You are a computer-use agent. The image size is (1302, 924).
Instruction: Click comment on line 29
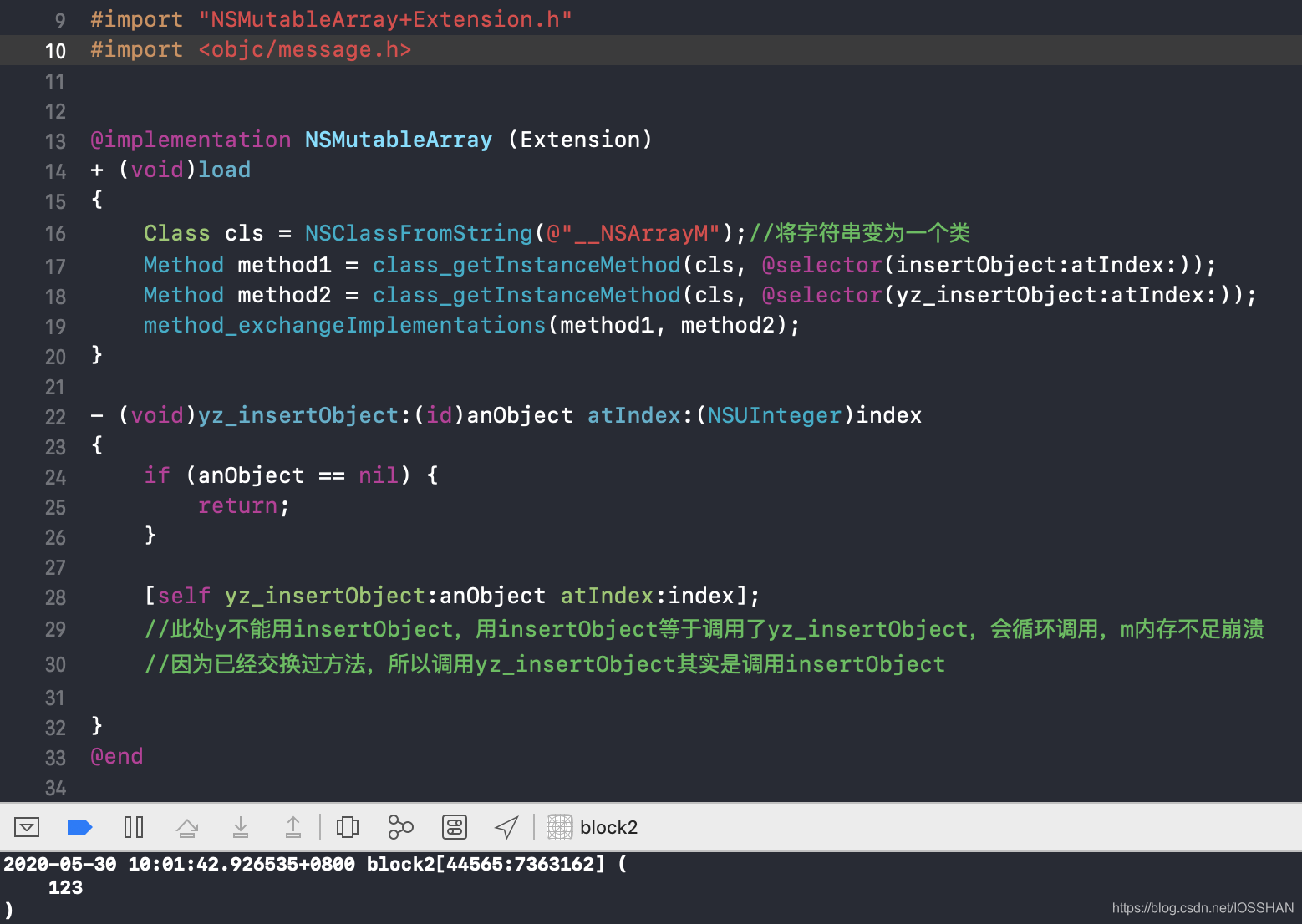[704, 629]
